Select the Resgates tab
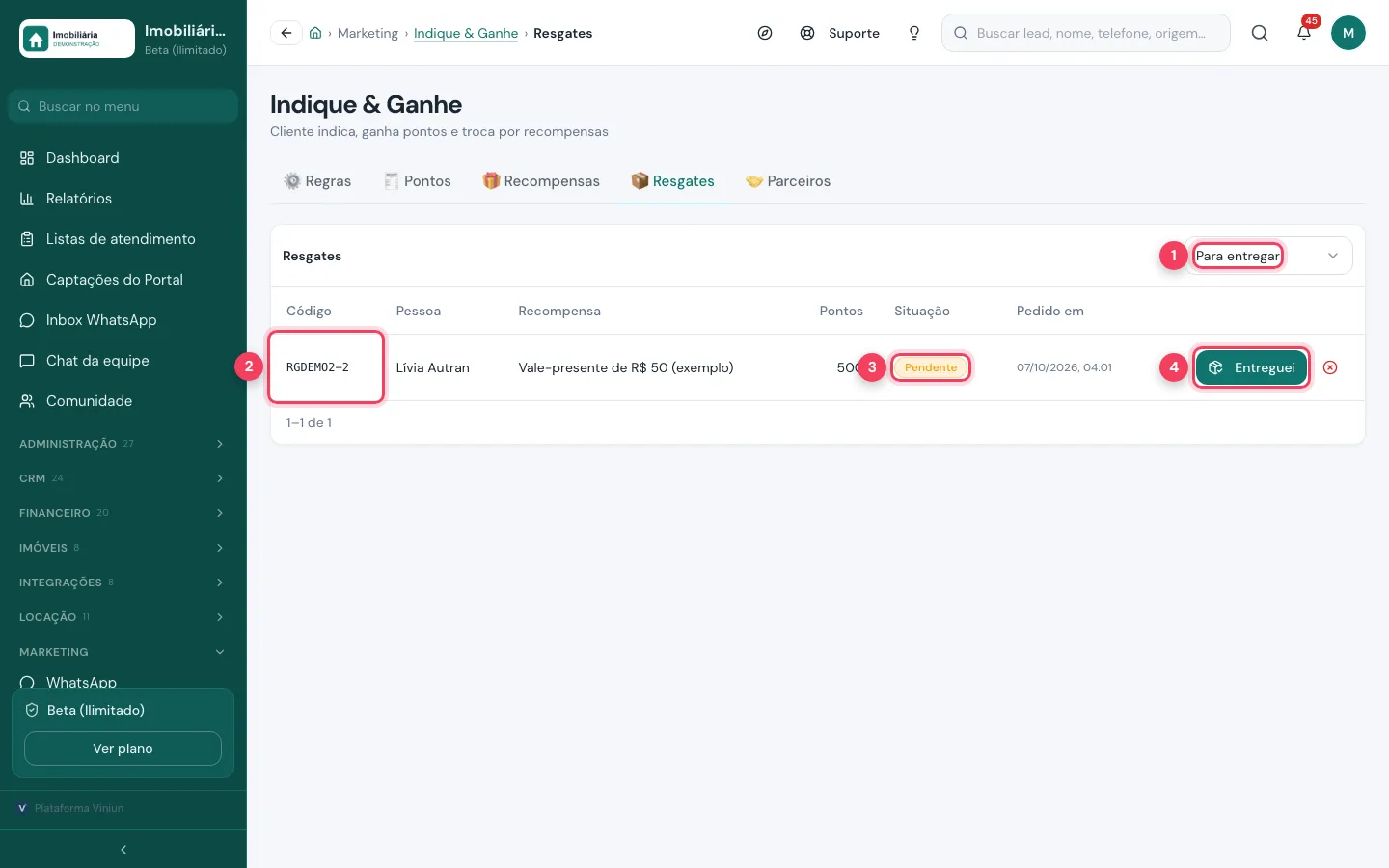Image resolution: width=1389 pixels, height=868 pixels. pos(672,181)
